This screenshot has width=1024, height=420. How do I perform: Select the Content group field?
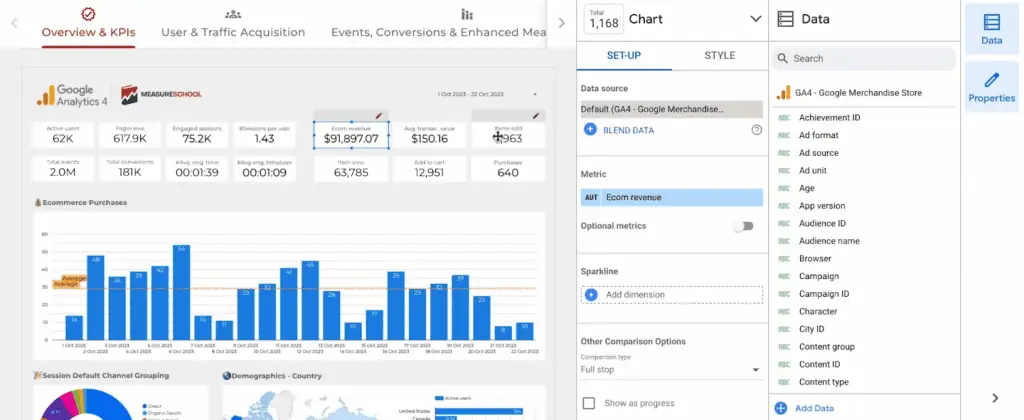point(827,347)
